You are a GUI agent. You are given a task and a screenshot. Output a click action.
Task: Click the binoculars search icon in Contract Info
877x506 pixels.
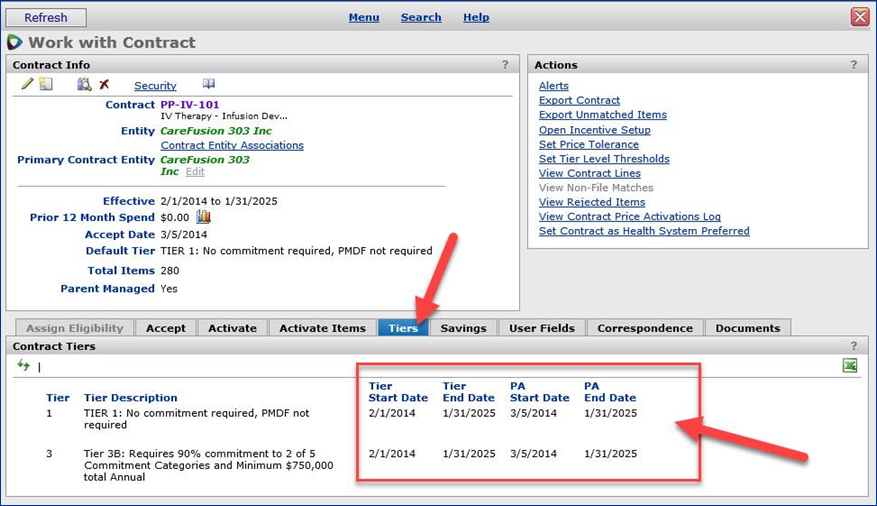click(84, 85)
